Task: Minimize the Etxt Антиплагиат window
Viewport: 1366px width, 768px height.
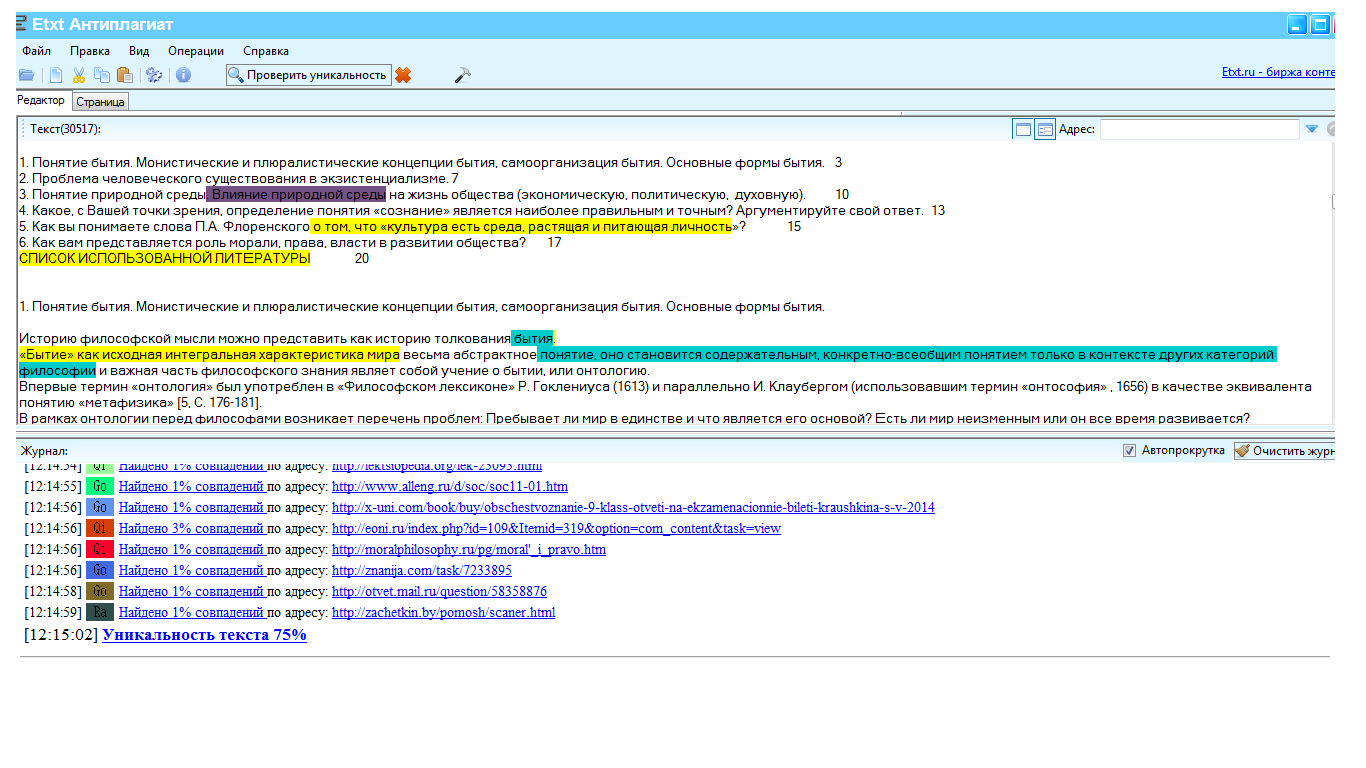Action: click(x=1297, y=25)
